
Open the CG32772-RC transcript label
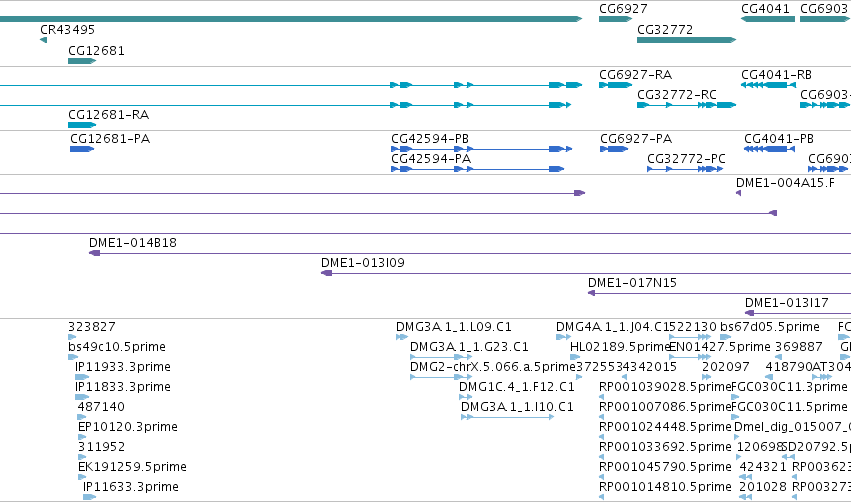[x=677, y=94]
